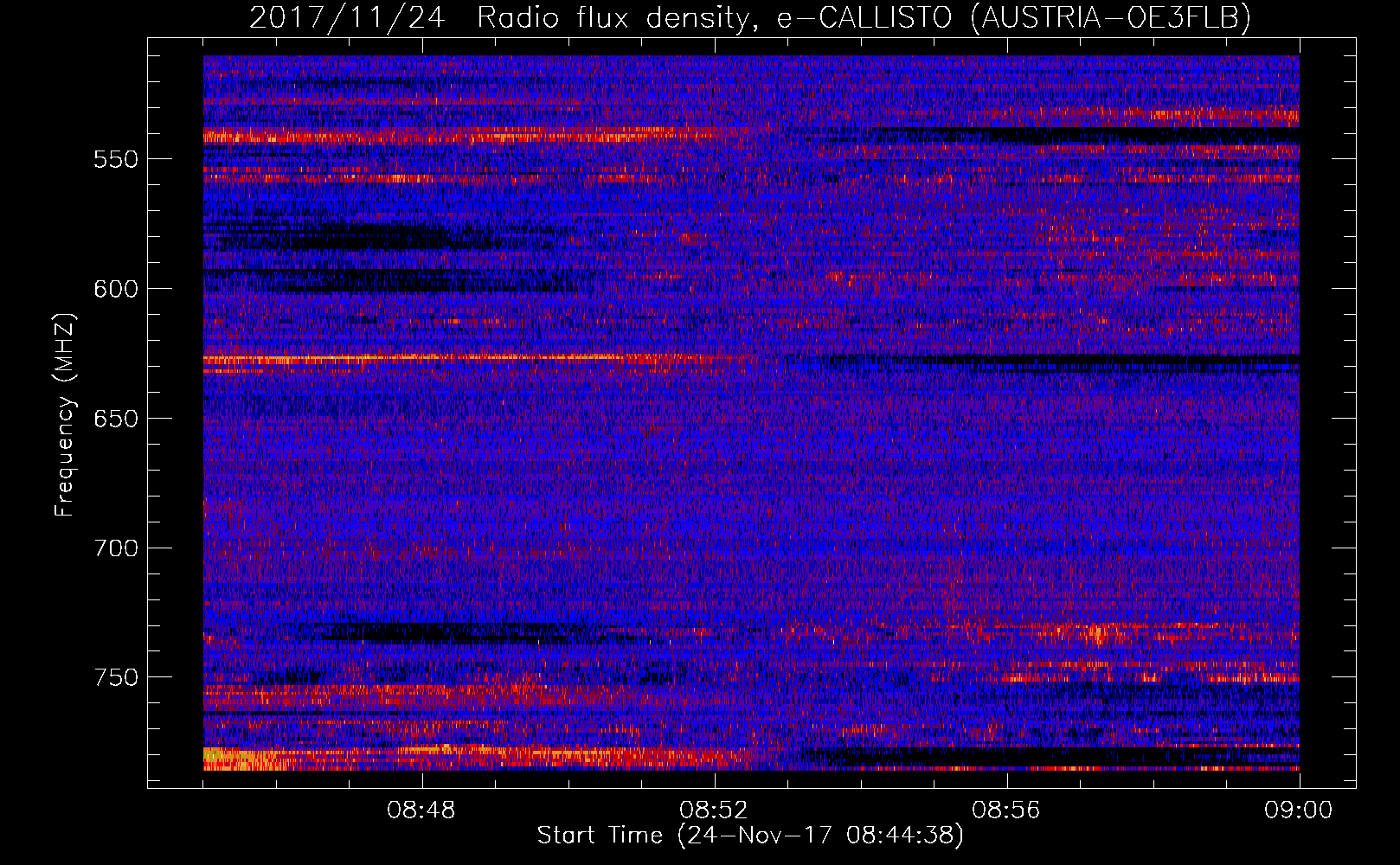This screenshot has width=1400, height=865.
Task: Click the plot title mentioning e-CALLISTO
Action: click(x=750, y=17)
